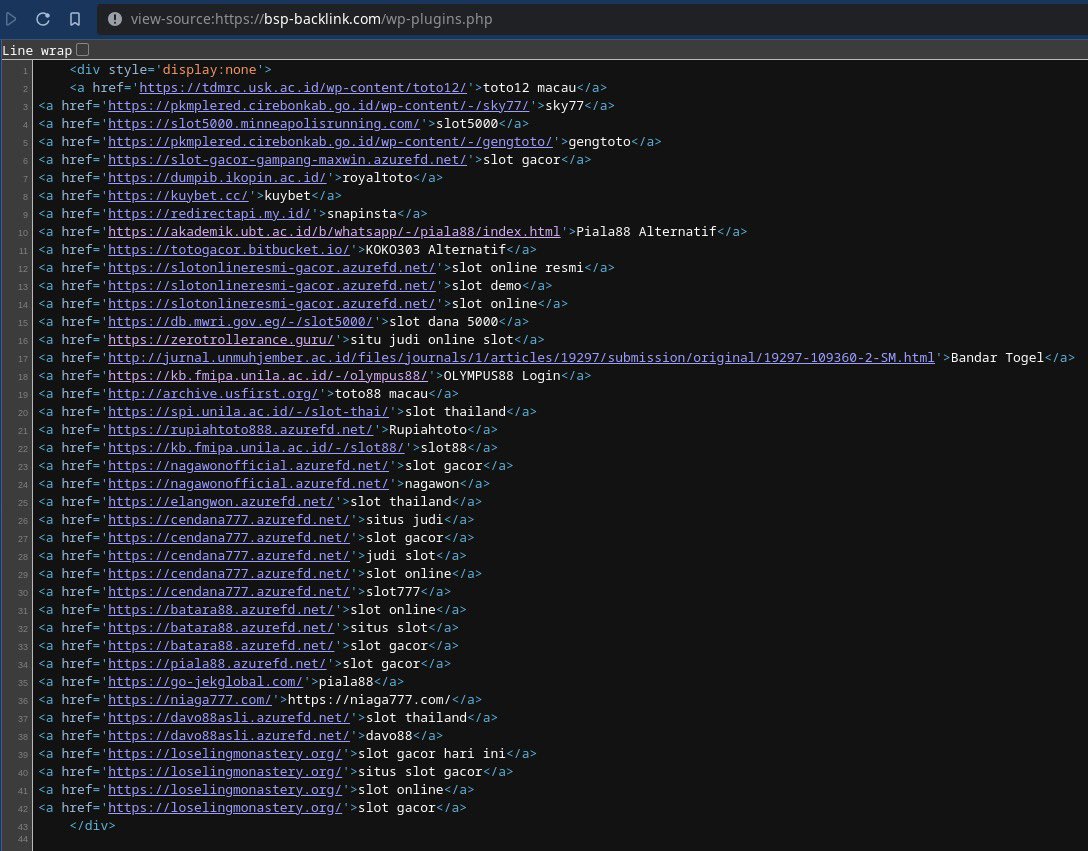
Task: Visit the archive.usfirst.org link
Action: [x=214, y=394]
